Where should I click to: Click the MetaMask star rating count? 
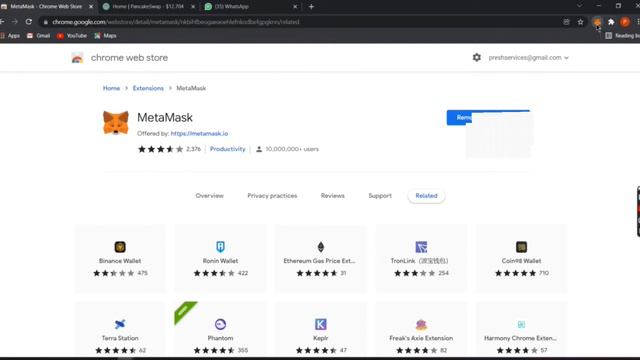193,149
